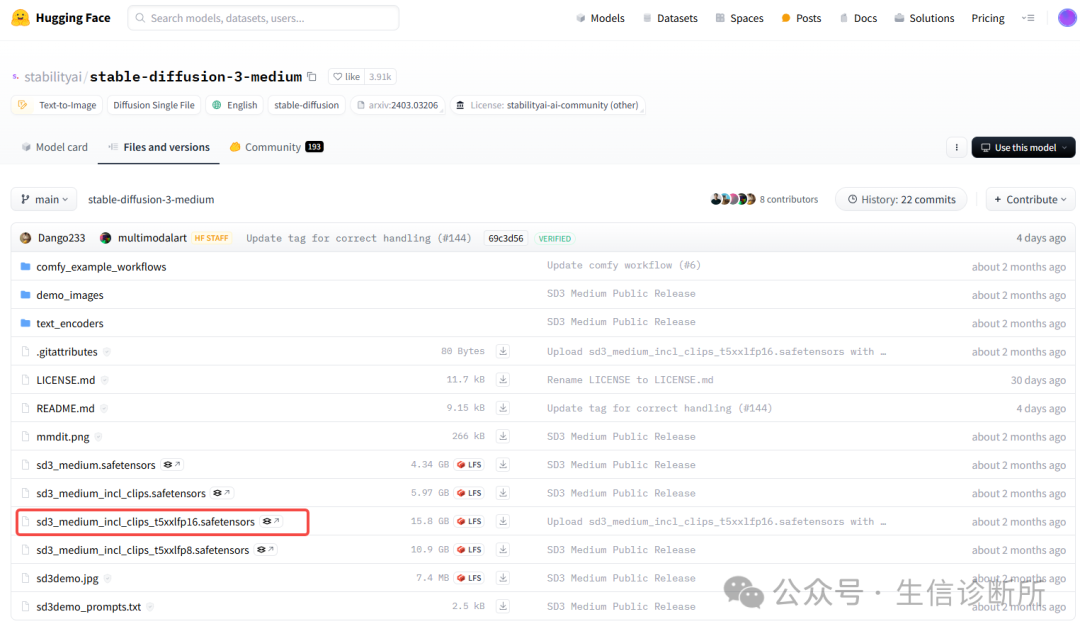Download the sd3_medium_incl_clips.safetensors file

click(x=503, y=493)
